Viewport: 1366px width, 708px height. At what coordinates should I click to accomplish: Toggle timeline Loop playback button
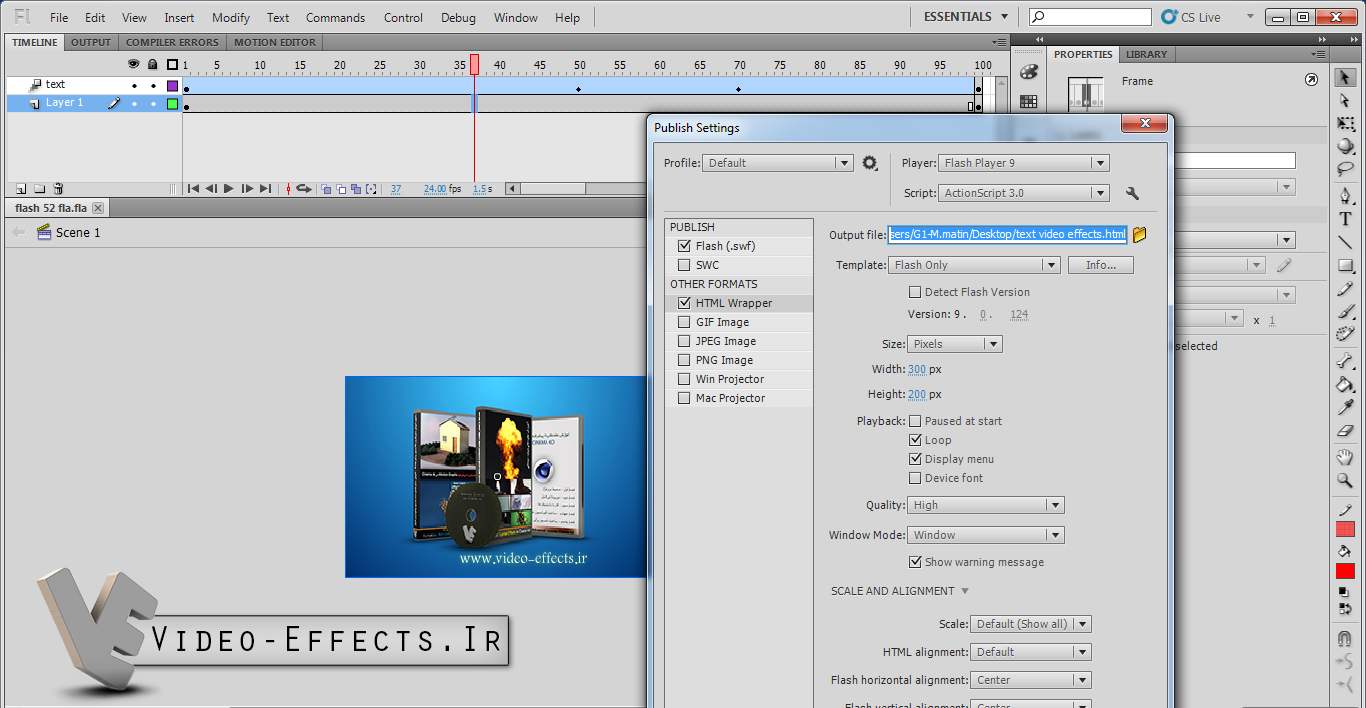coord(303,188)
